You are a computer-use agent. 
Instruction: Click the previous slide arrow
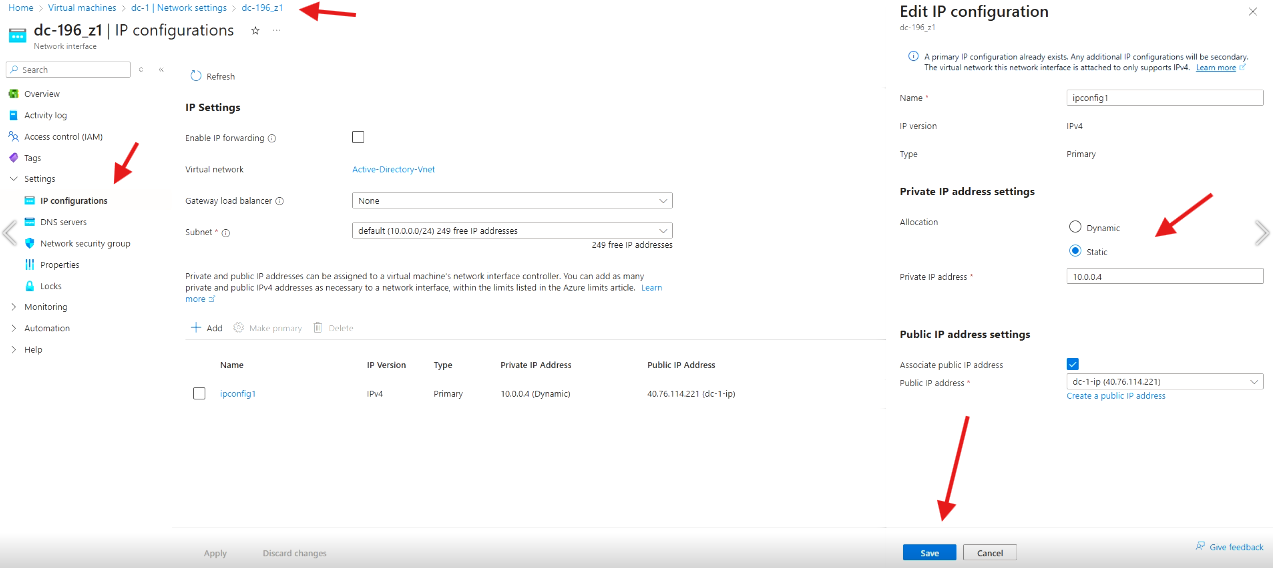pyautogui.click(x=9, y=233)
